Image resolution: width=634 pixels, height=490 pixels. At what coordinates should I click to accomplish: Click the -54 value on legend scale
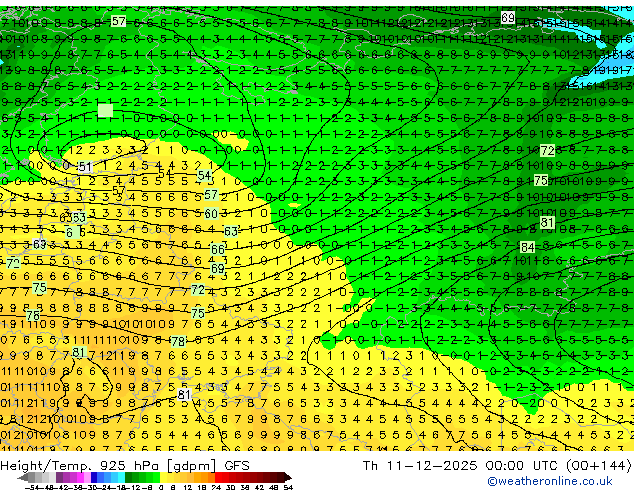tap(32, 487)
